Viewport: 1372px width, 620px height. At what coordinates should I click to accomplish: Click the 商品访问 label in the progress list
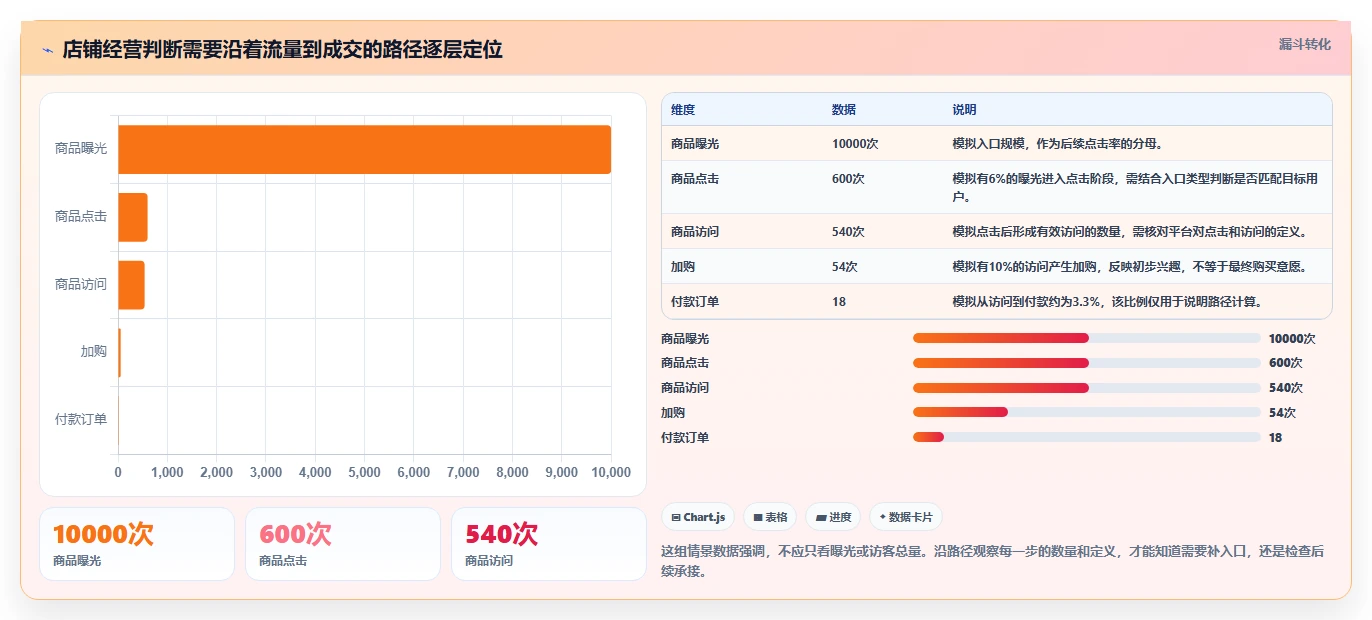[685, 388]
